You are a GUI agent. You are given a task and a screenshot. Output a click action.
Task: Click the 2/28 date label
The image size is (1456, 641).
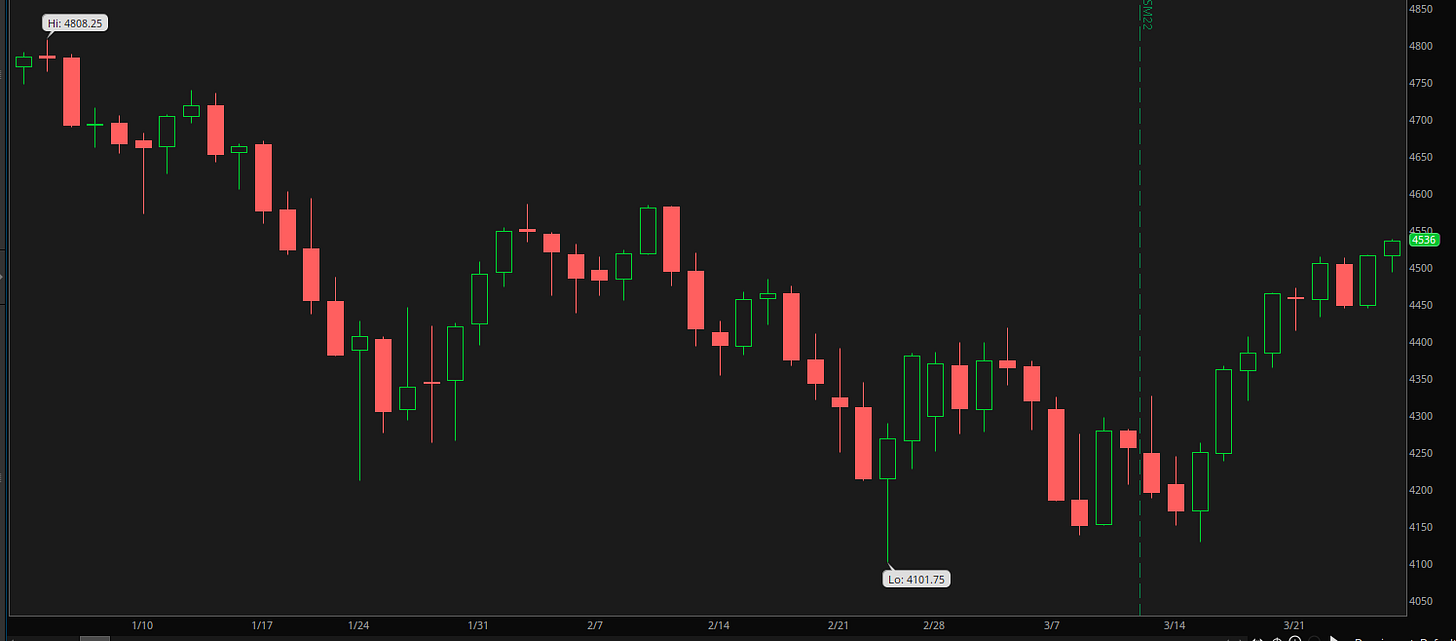pyautogui.click(x=934, y=625)
